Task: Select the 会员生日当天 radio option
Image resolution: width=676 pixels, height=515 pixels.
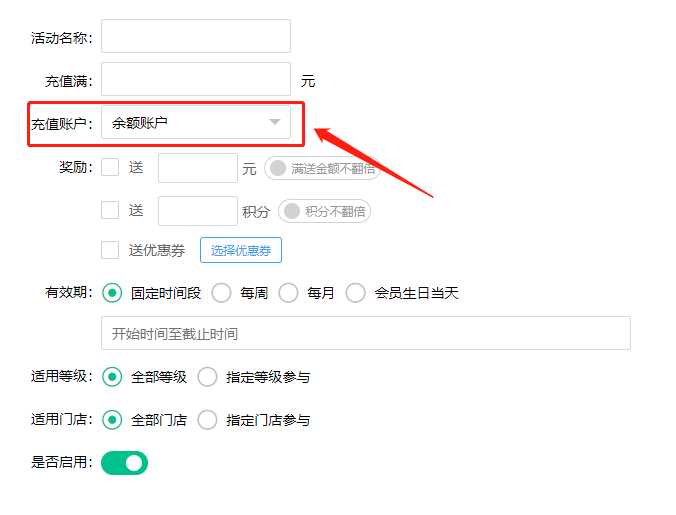Action: pos(355,293)
